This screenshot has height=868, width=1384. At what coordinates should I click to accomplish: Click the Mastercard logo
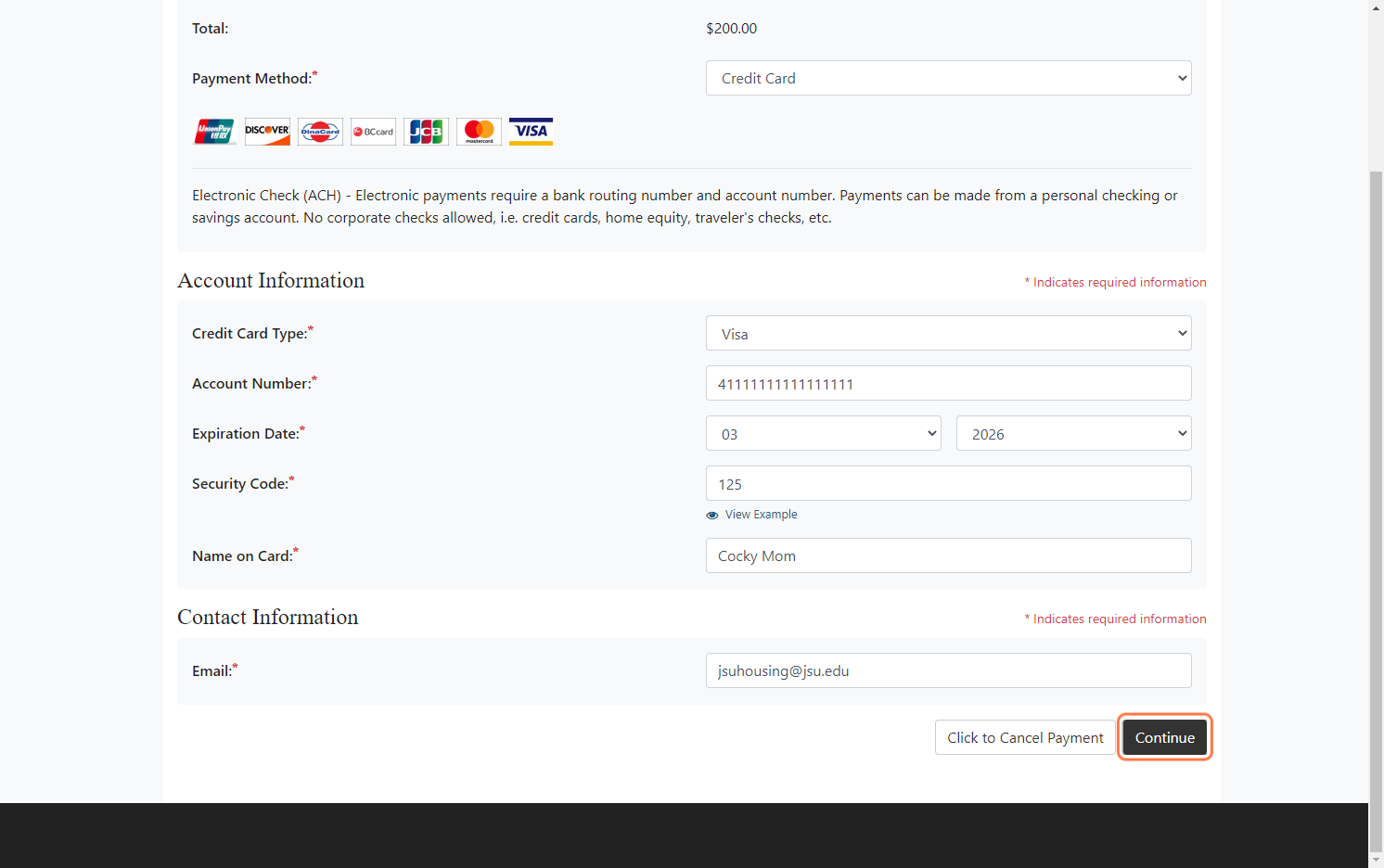pos(479,132)
